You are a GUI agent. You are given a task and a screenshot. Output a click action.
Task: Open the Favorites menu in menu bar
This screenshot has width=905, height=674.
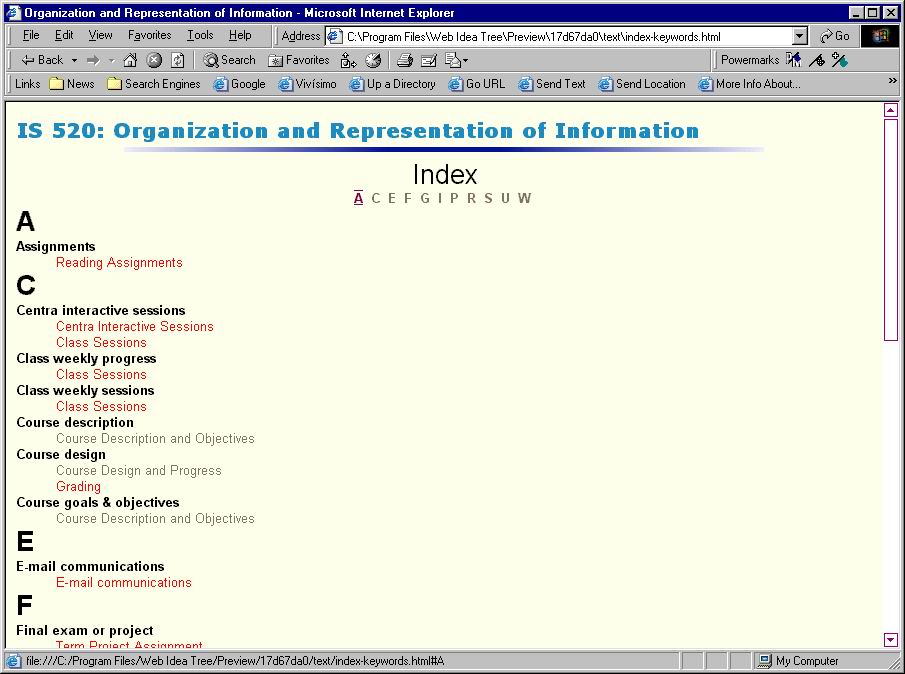pos(149,35)
